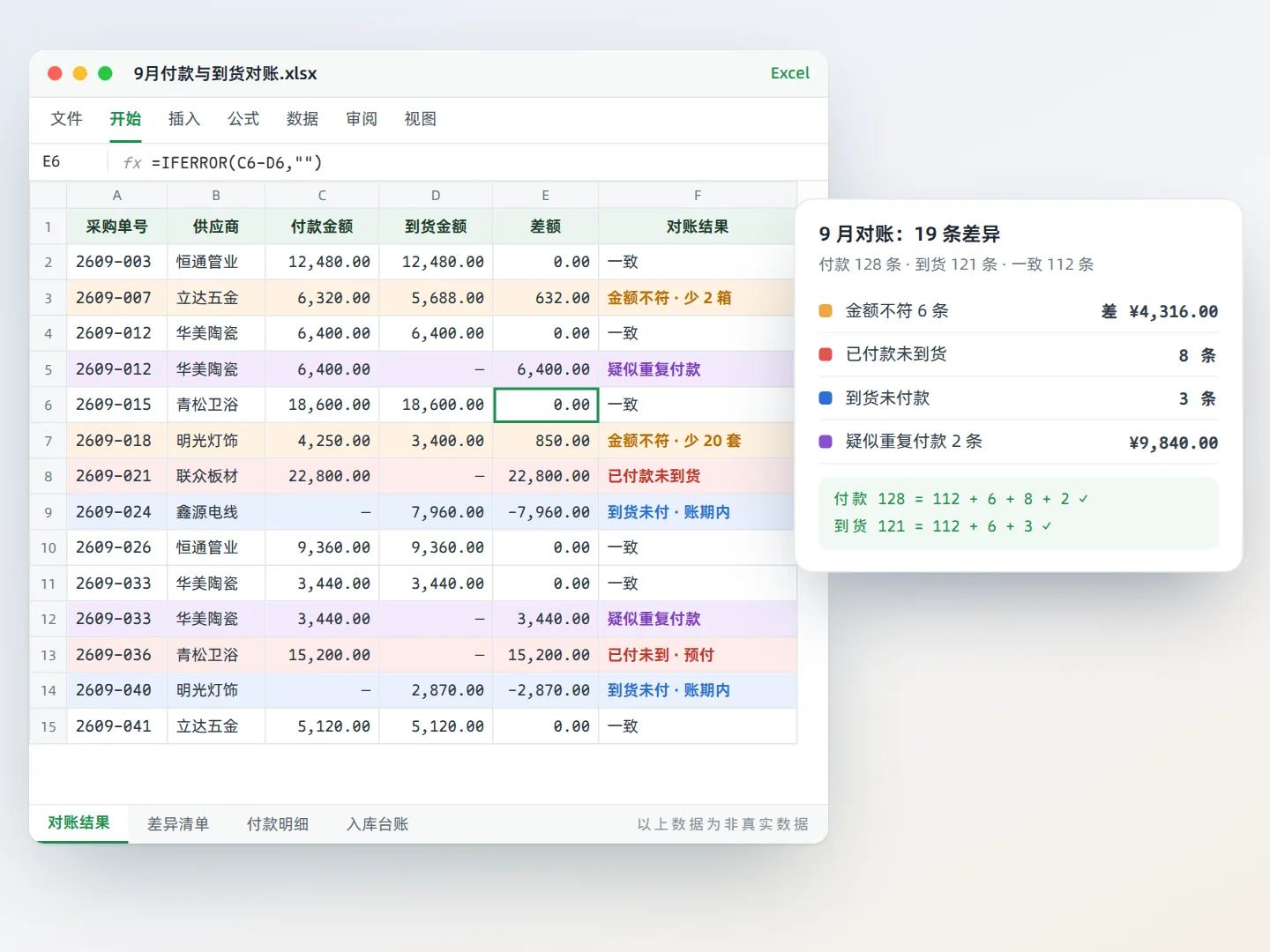The height and width of the screenshot is (952, 1270).
Task: Open the 入库台账 sheet tab
Action: pyautogui.click(x=377, y=824)
